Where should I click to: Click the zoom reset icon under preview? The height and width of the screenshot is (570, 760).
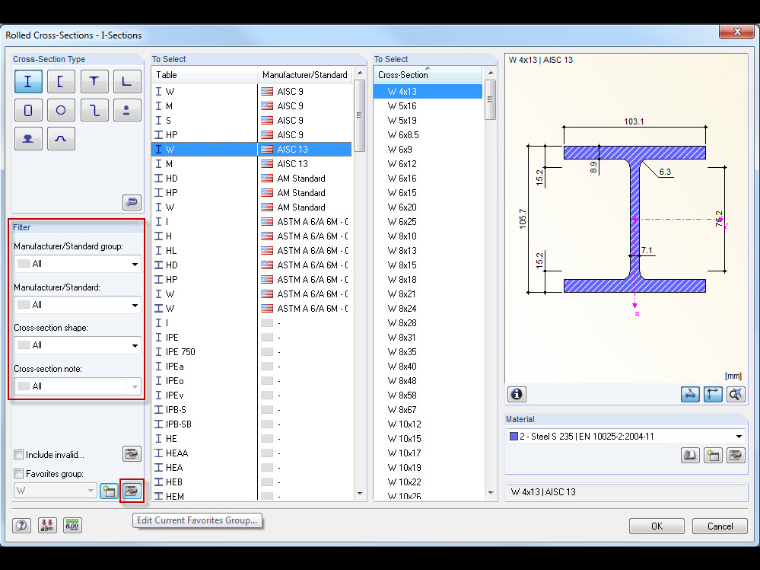point(735,394)
